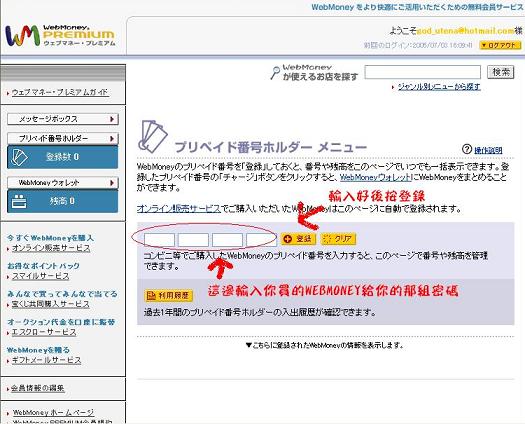Screen dimensions: 525x424
Task: Click the WebMoney Premium logo
Action: [60, 36]
